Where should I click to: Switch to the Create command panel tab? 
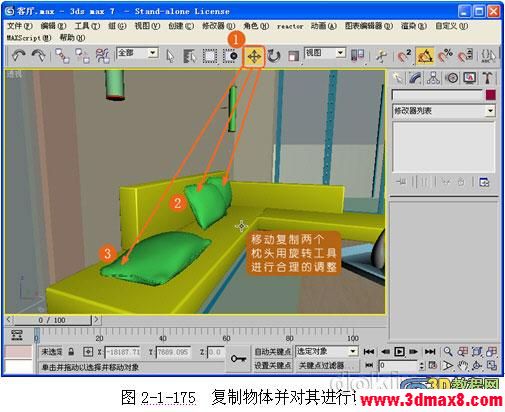tap(397, 78)
